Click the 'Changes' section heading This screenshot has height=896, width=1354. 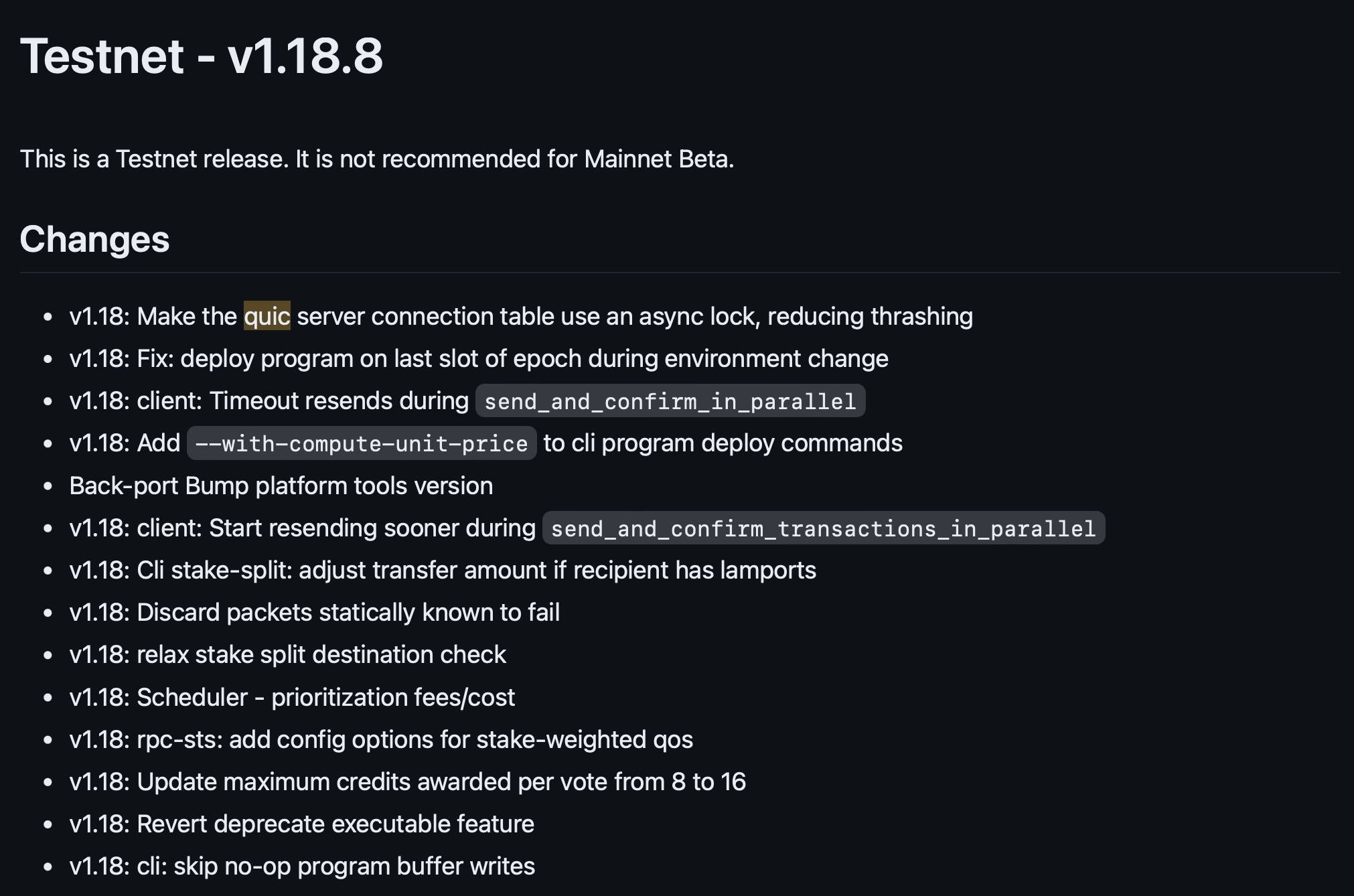(94, 239)
